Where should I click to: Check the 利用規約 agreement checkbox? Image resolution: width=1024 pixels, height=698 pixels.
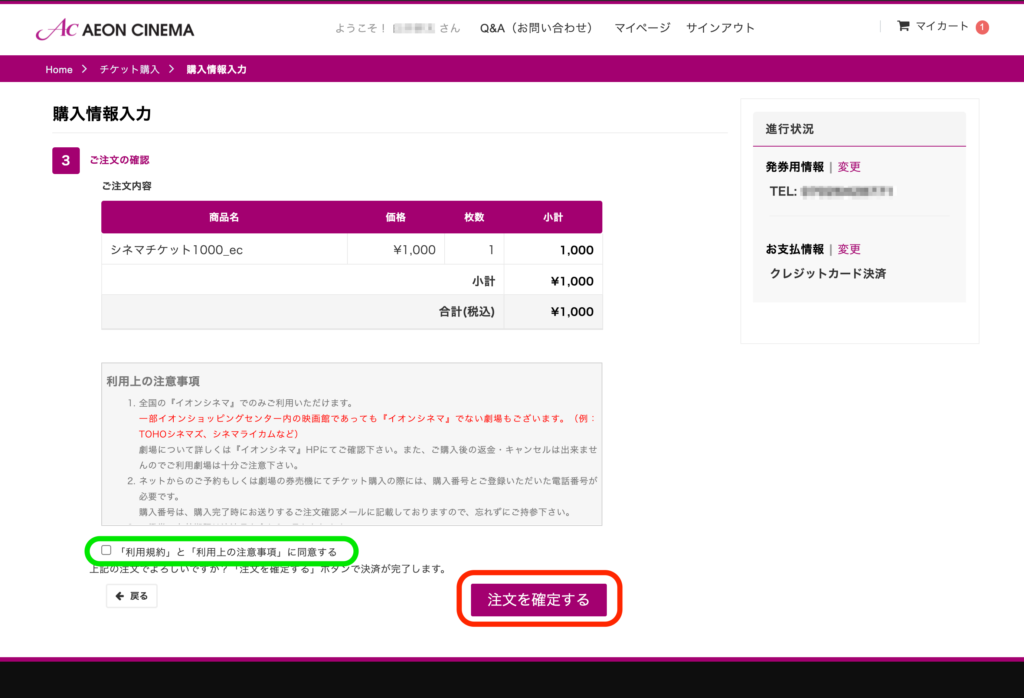click(106, 550)
